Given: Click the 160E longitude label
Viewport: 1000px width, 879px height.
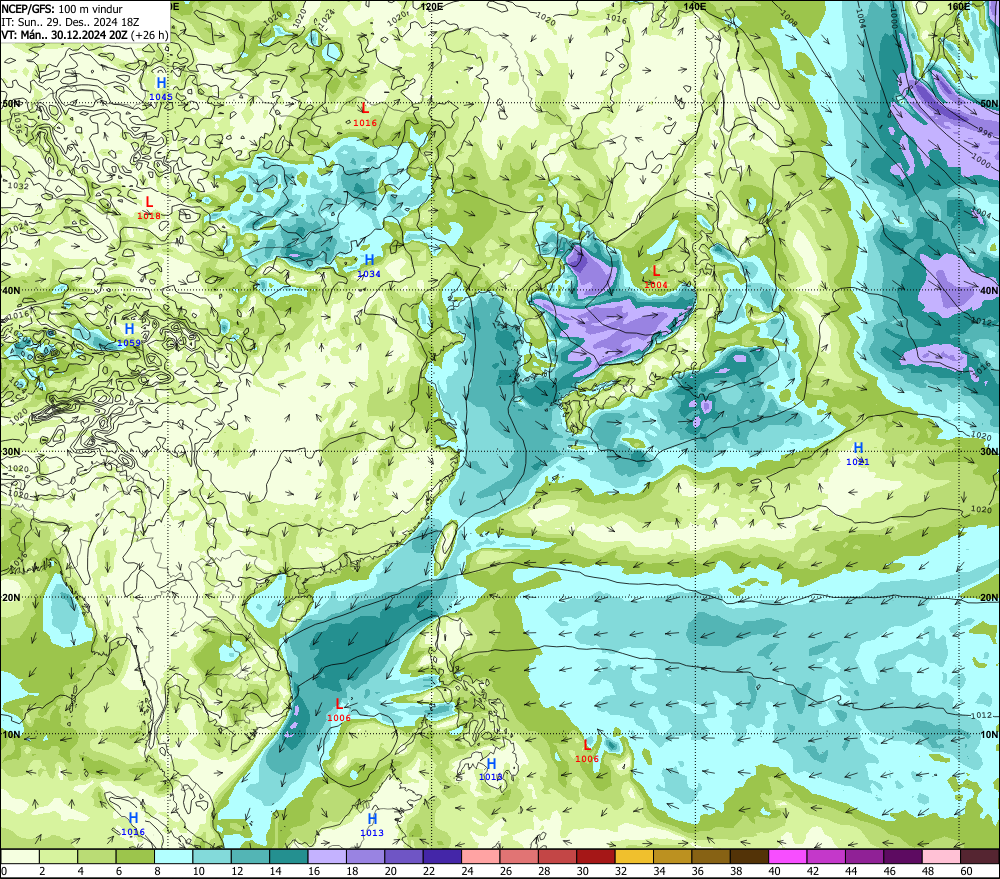Looking at the screenshot, I should 959,6.
